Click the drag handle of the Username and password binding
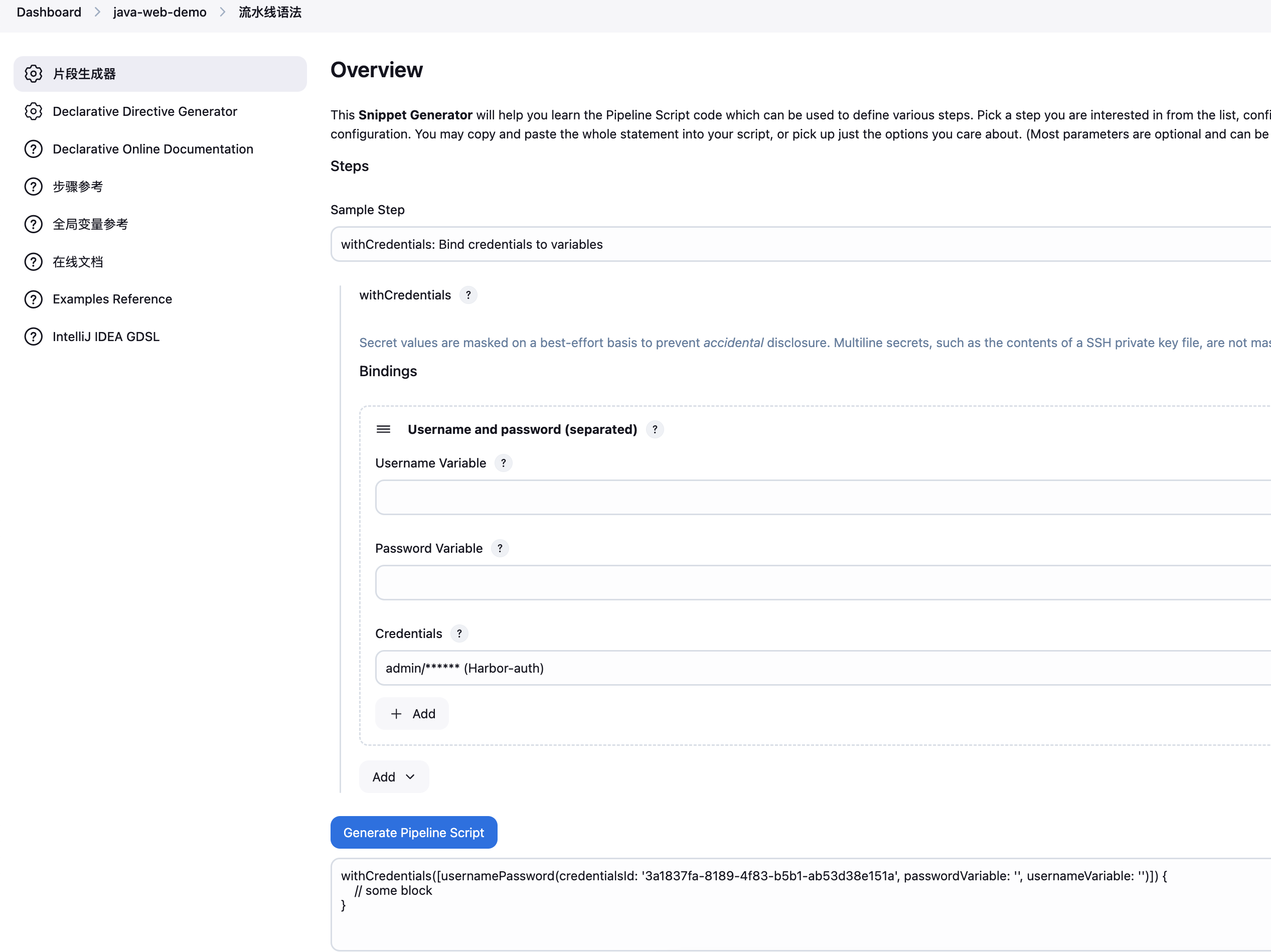Image resolution: width=1271 pixels, height=952 pixels. pos(383,430)
